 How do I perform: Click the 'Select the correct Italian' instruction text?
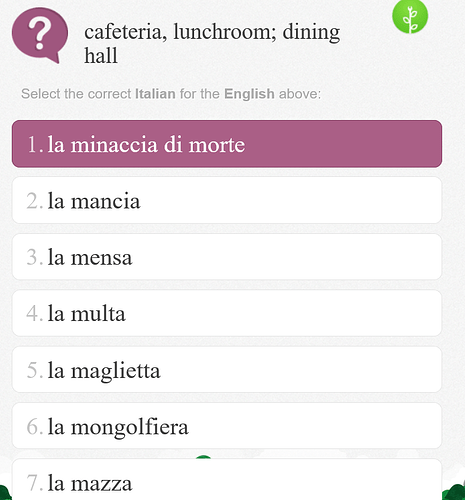click(171, 94)
